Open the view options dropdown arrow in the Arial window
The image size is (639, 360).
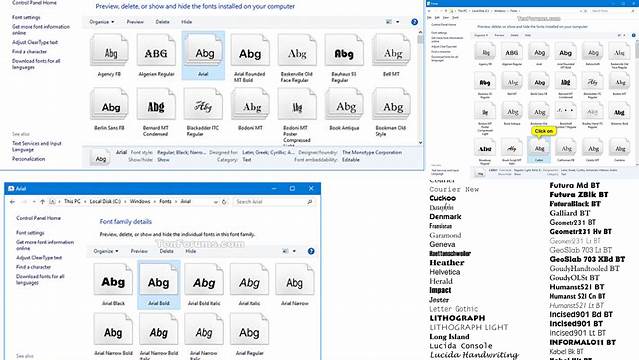click(x=294, y=251)
